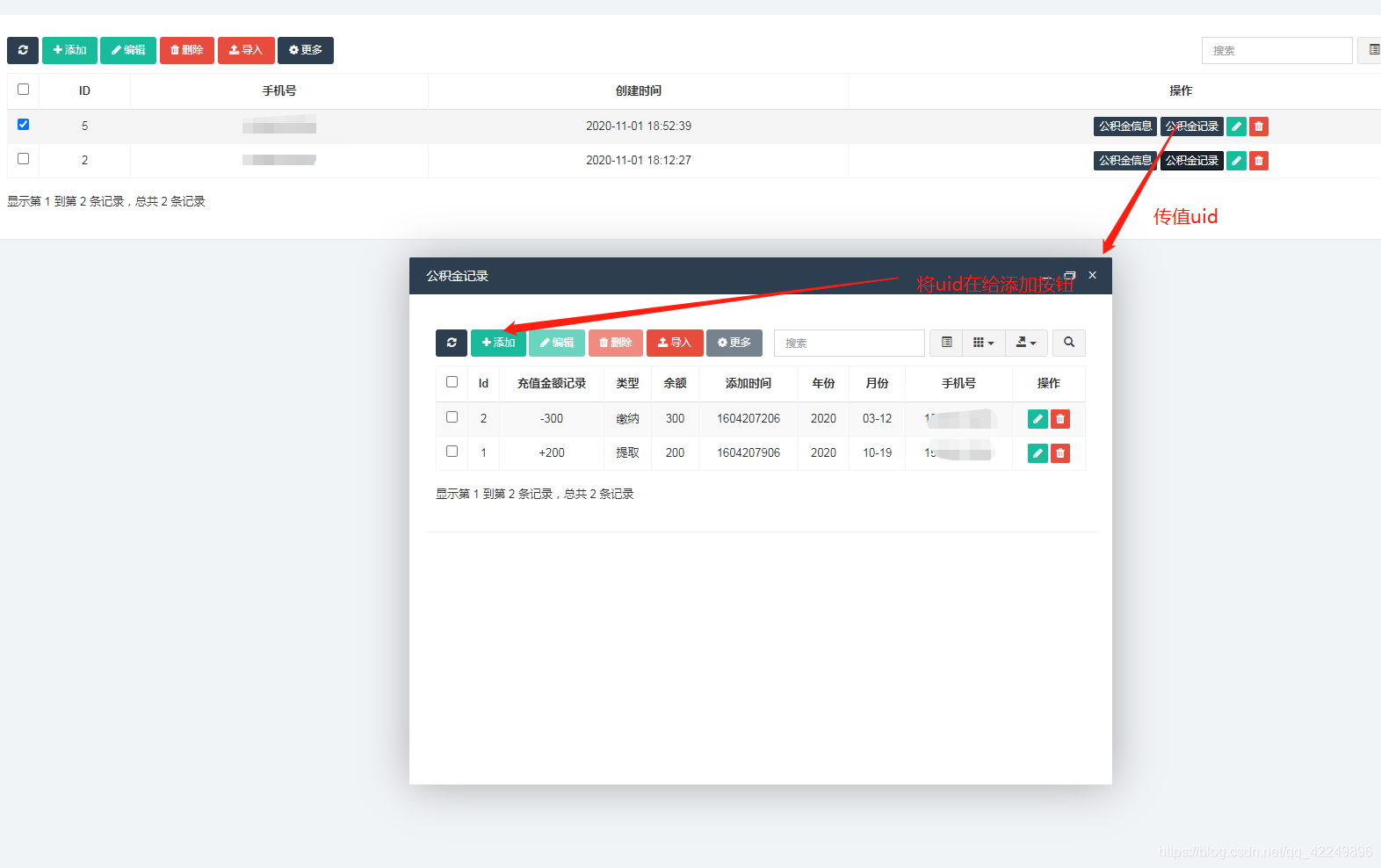Image resolution: width=1381 pixels, height=868 pixels.
Task: Sort main table by ID column header
Action: (x=84, y=91)
